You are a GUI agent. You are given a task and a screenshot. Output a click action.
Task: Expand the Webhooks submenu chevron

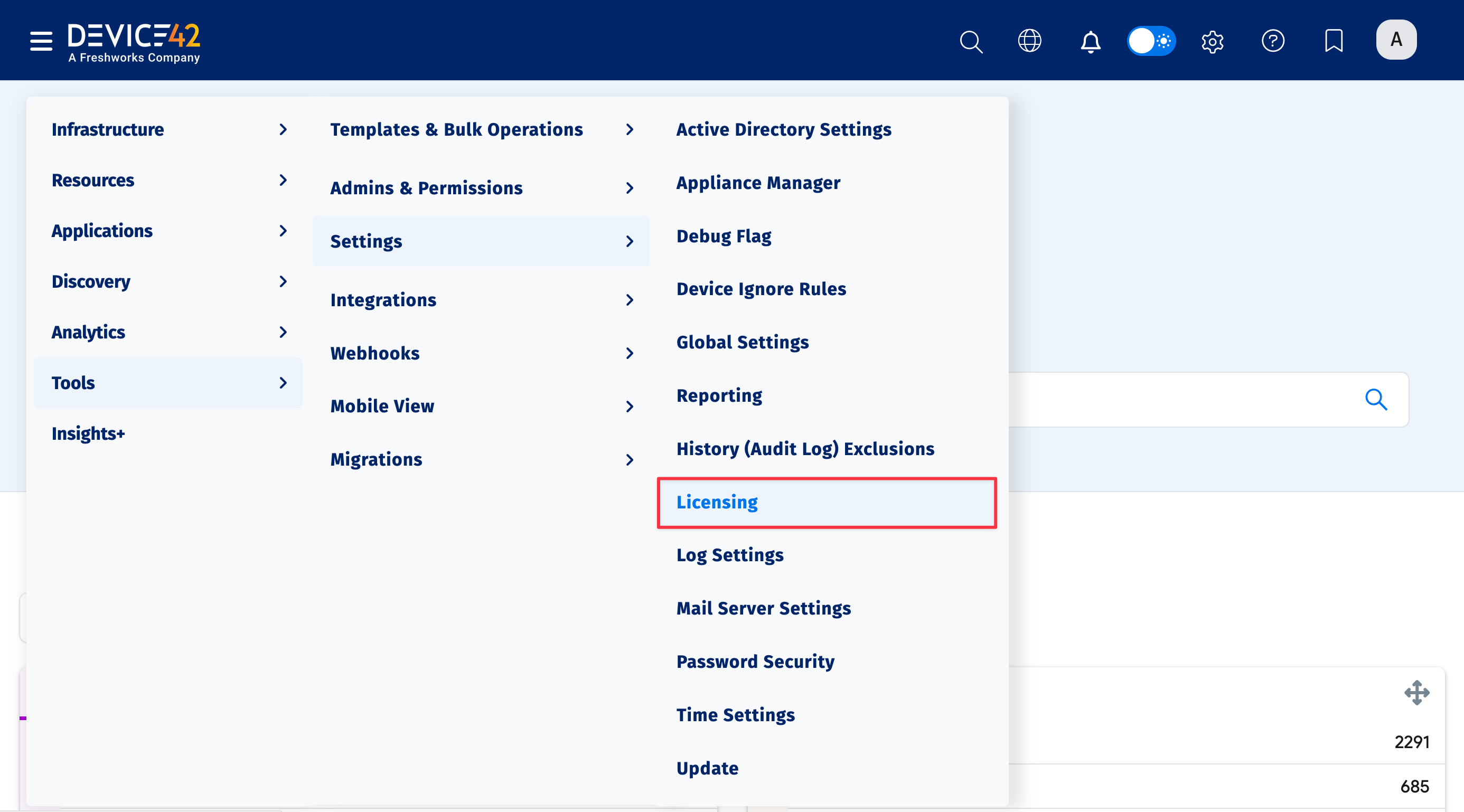click(630, 353)
